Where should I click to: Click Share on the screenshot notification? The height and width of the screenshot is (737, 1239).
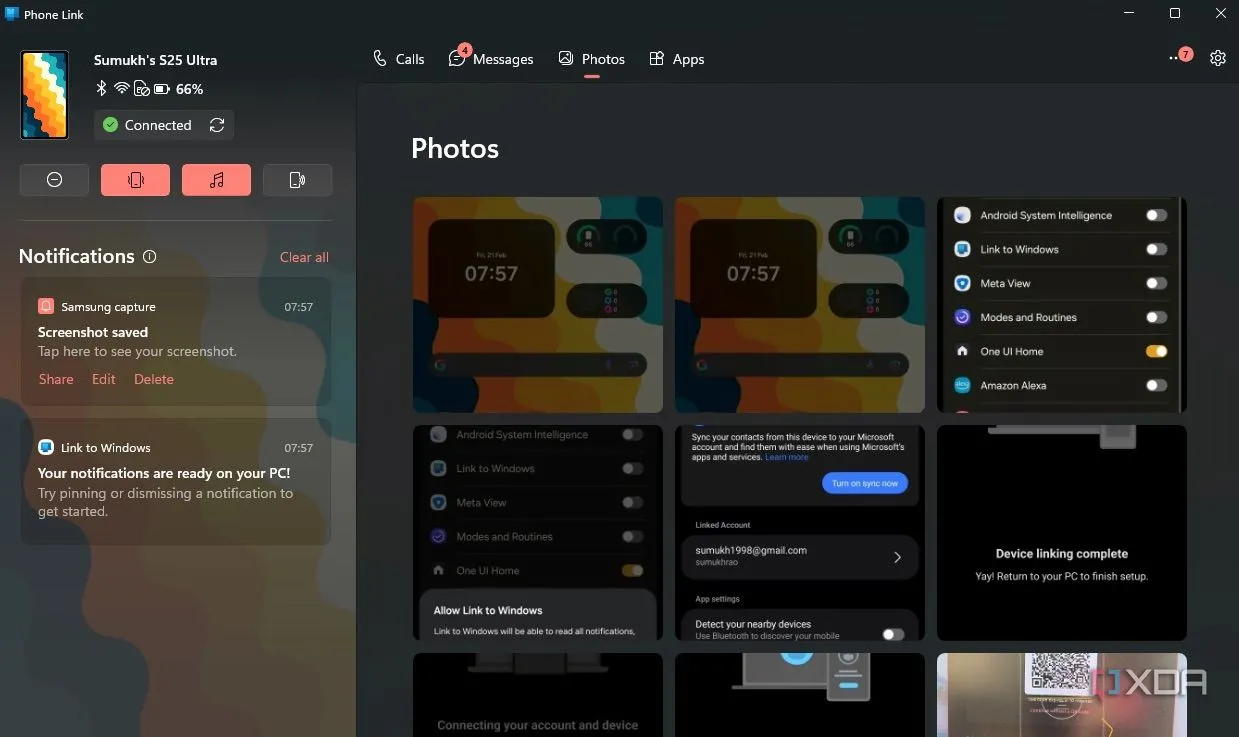(56, 379)
